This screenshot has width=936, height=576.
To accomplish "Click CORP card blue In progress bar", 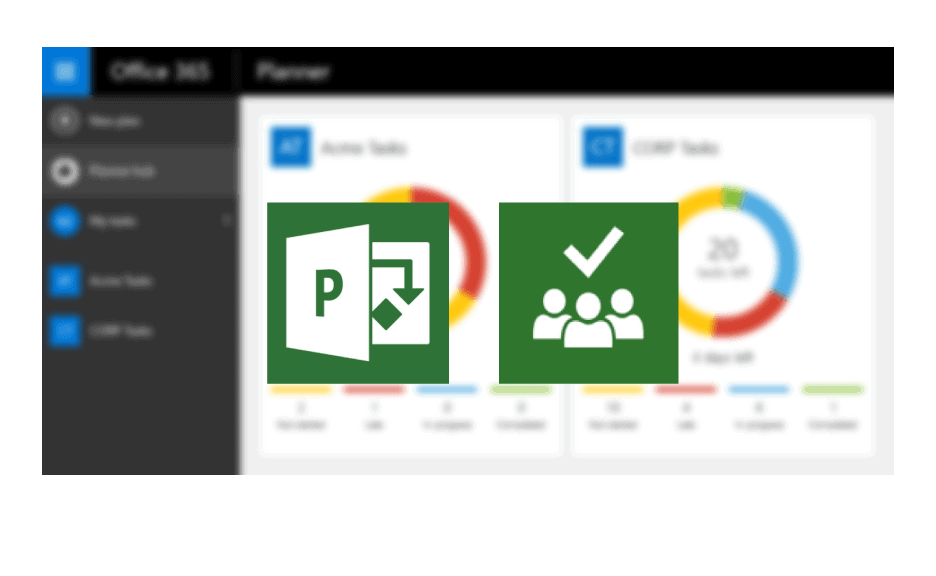I will (759, 390).
